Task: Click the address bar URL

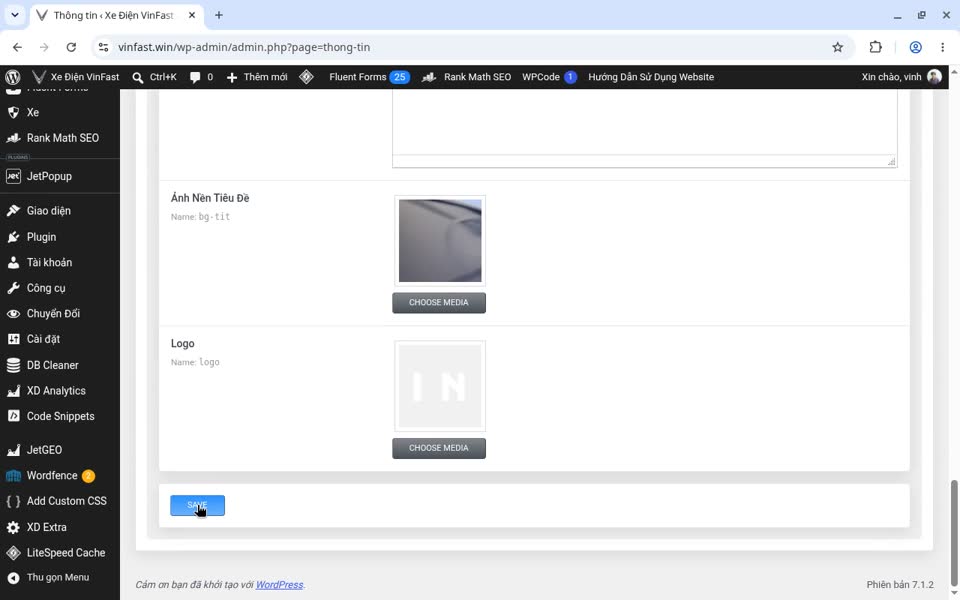Action: point(244,47)
